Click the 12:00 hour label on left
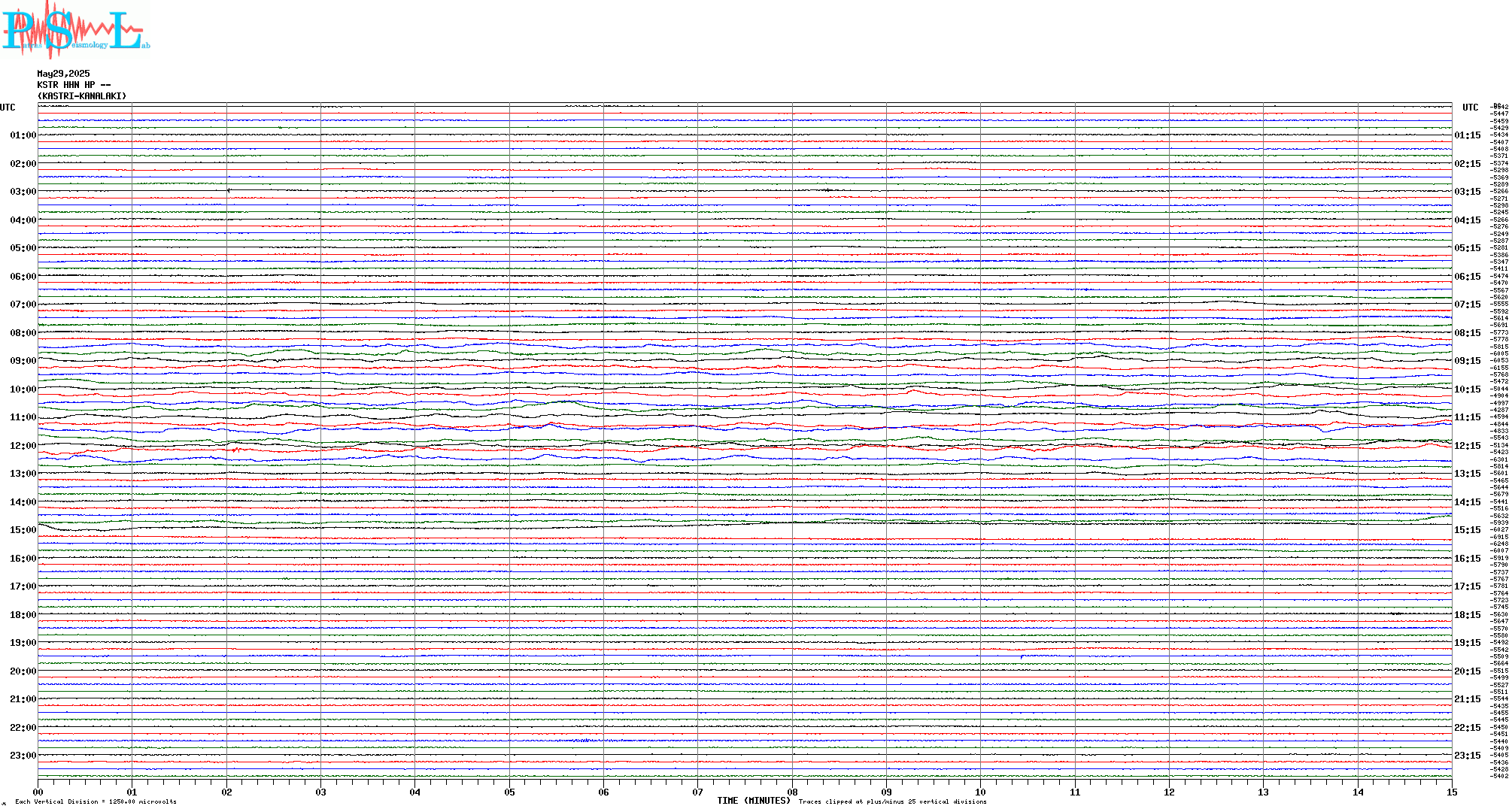This screenshot has width=1512, height=812. [x=23, y=446]
